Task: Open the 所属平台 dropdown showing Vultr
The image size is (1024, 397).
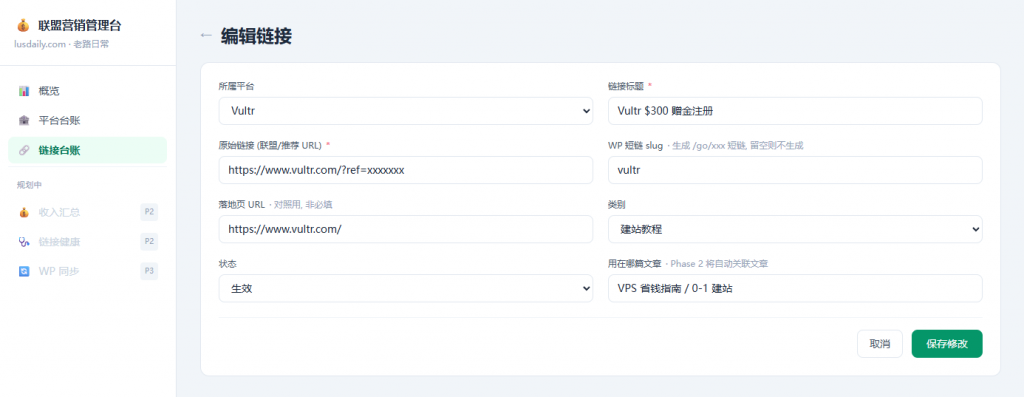Action: tap(406, 111)
